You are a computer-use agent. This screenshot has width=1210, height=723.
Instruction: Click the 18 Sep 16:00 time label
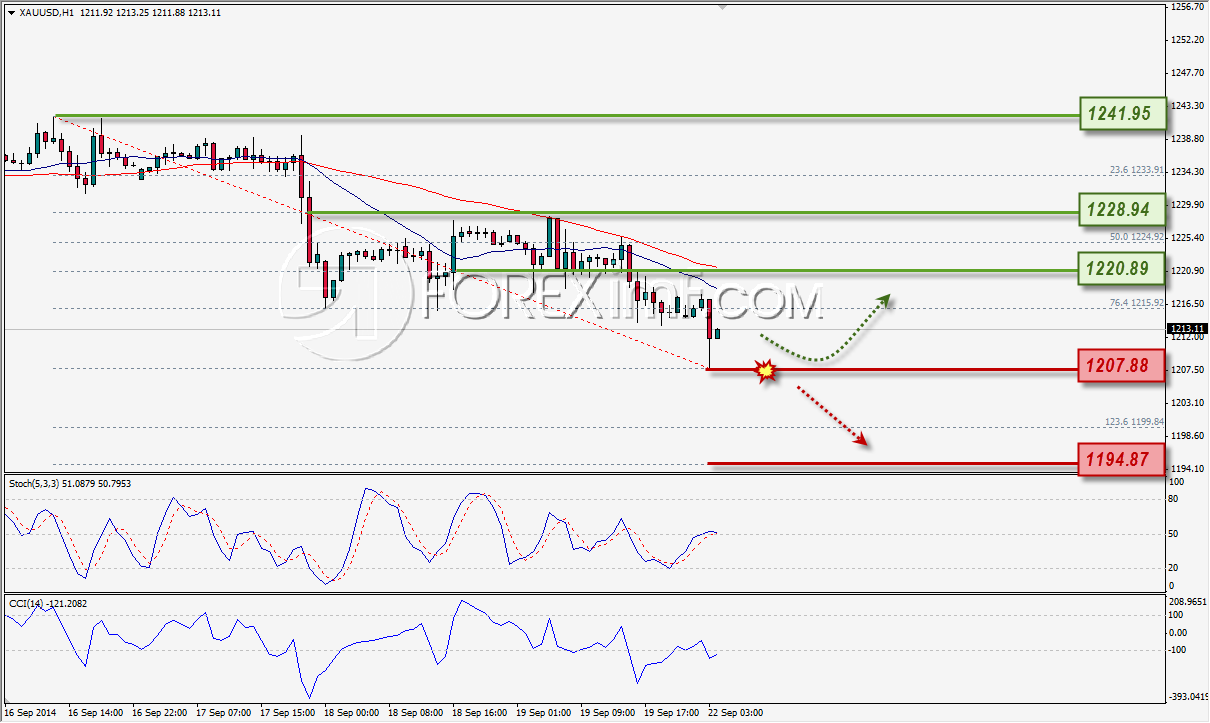[479, 713]
